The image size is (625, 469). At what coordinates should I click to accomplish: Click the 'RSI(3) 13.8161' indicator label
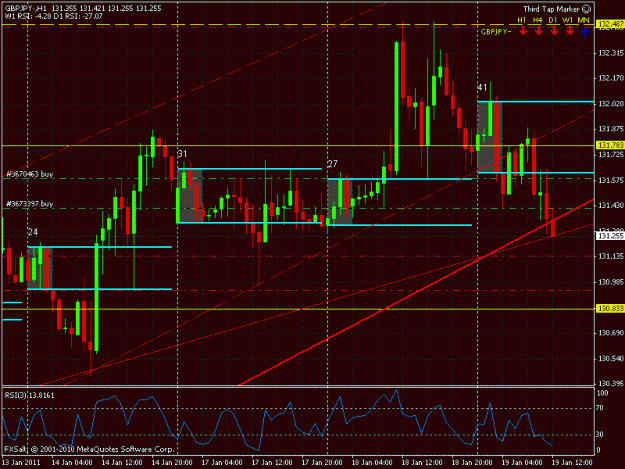pos(29,395)
